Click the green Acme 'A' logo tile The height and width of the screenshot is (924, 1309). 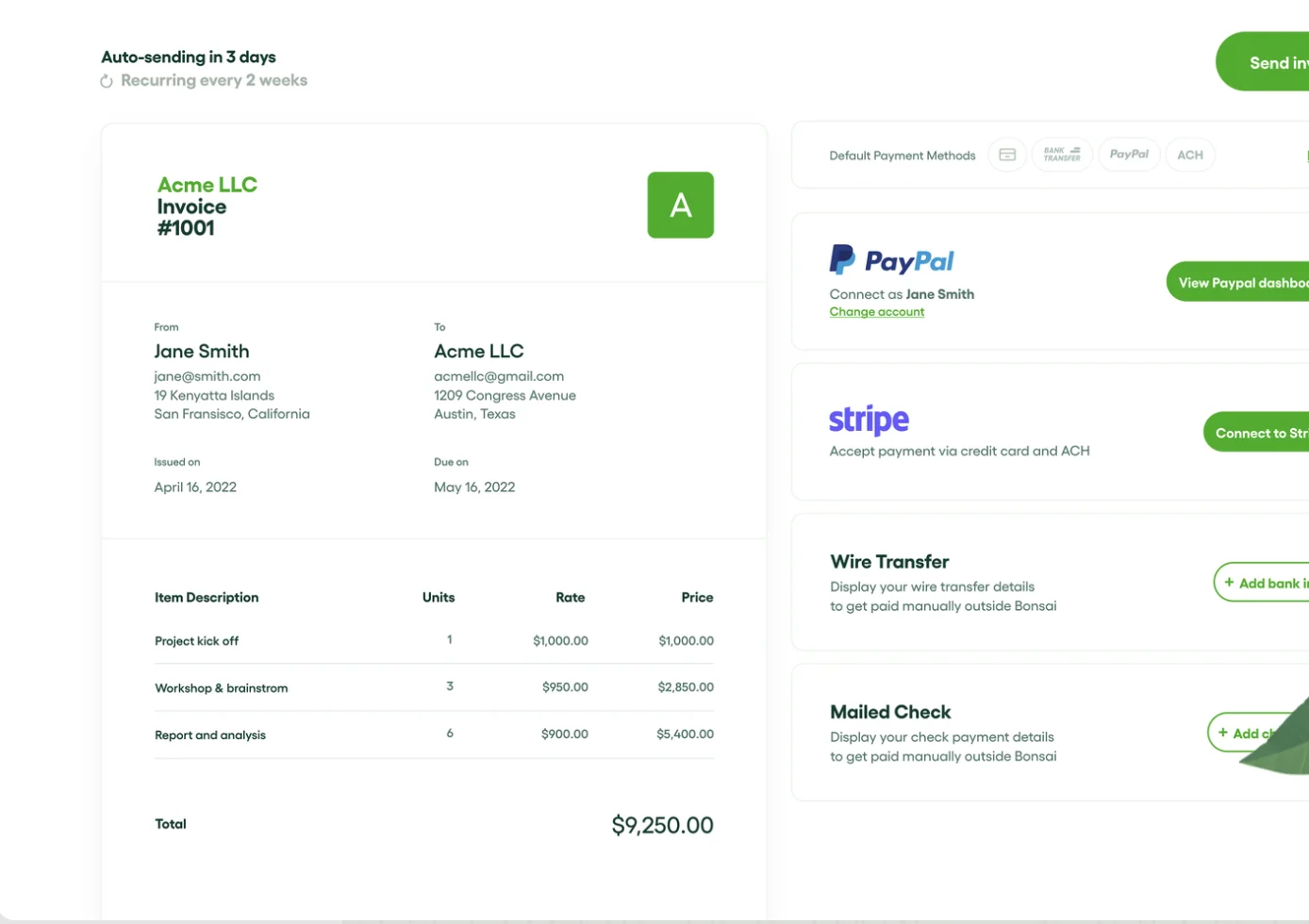[x=680, y=205]
